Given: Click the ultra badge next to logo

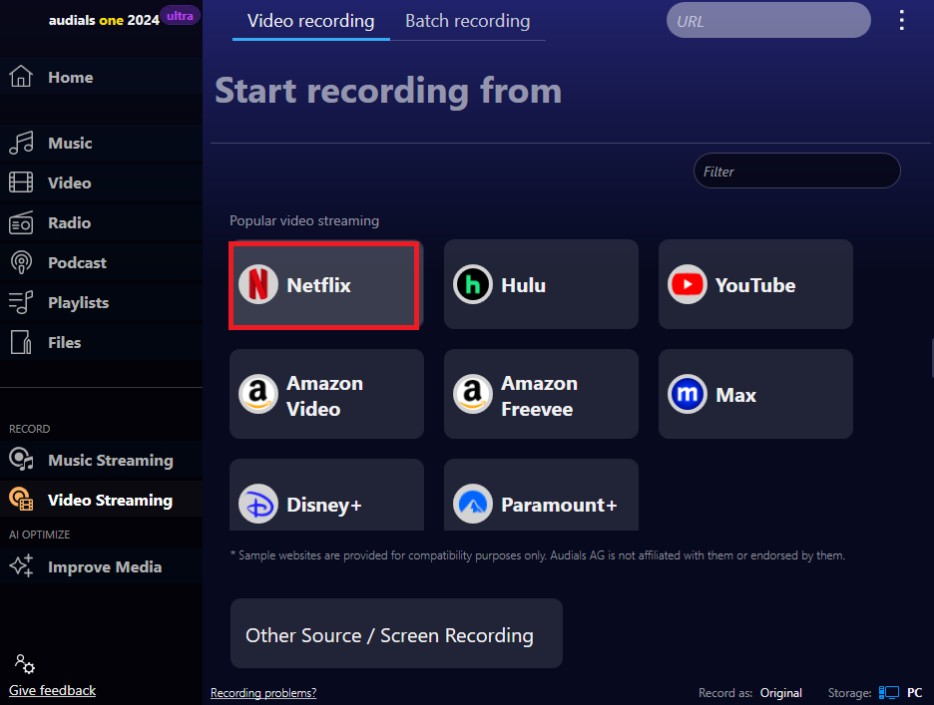Looking at the screenshot, I should click(180, 16).
